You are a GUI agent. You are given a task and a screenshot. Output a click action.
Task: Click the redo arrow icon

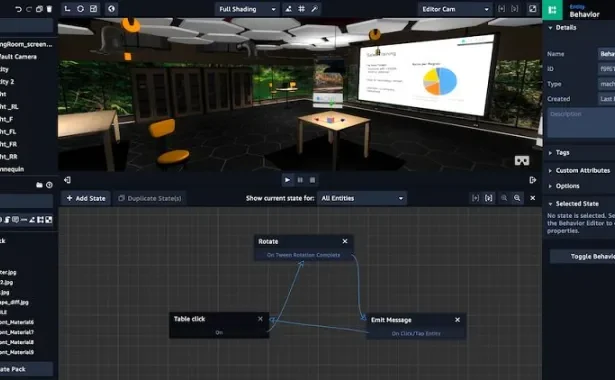[x=29, y=9]
